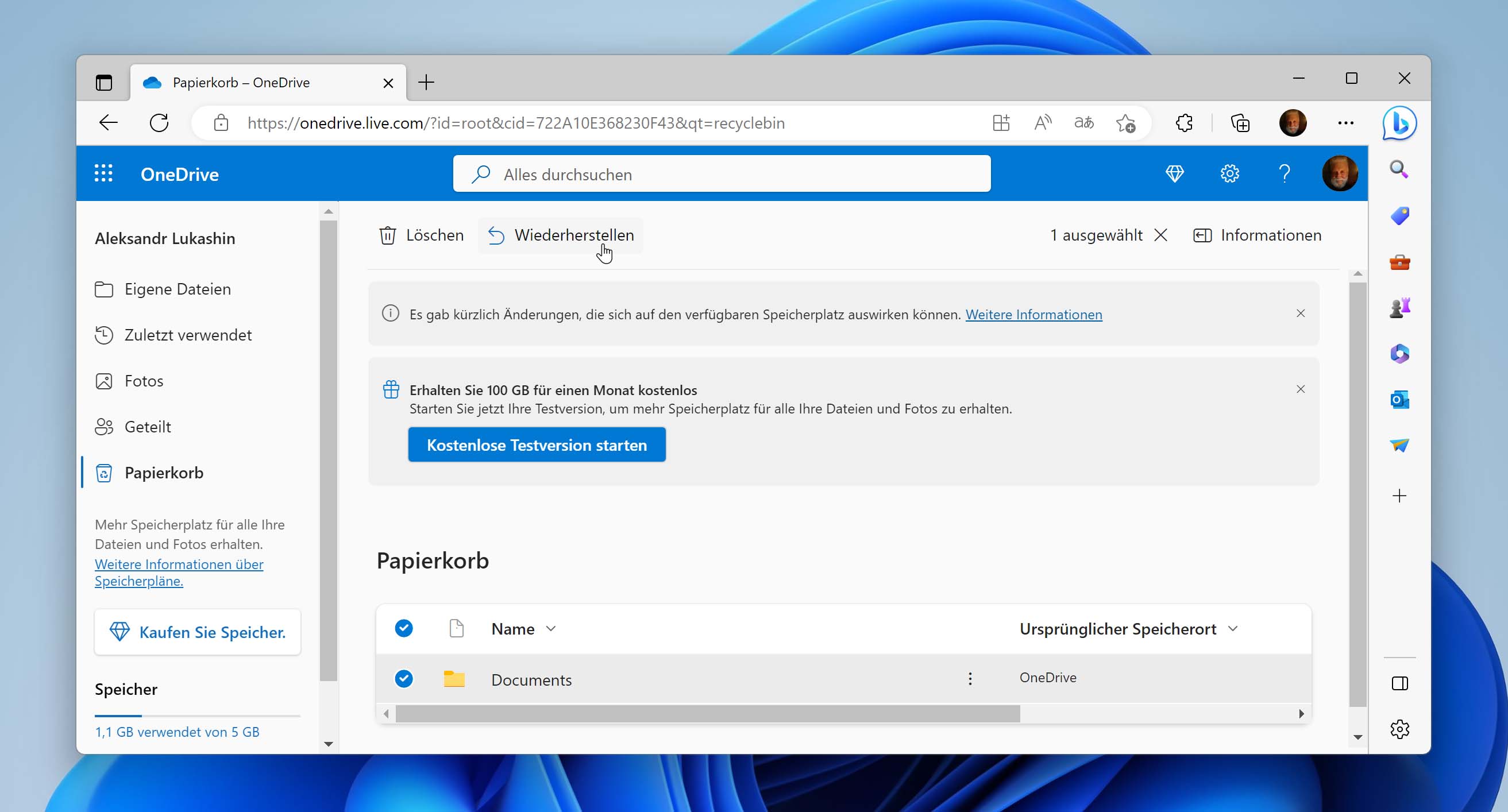Click the Bing chat icon in Edge

[1399, 123]
